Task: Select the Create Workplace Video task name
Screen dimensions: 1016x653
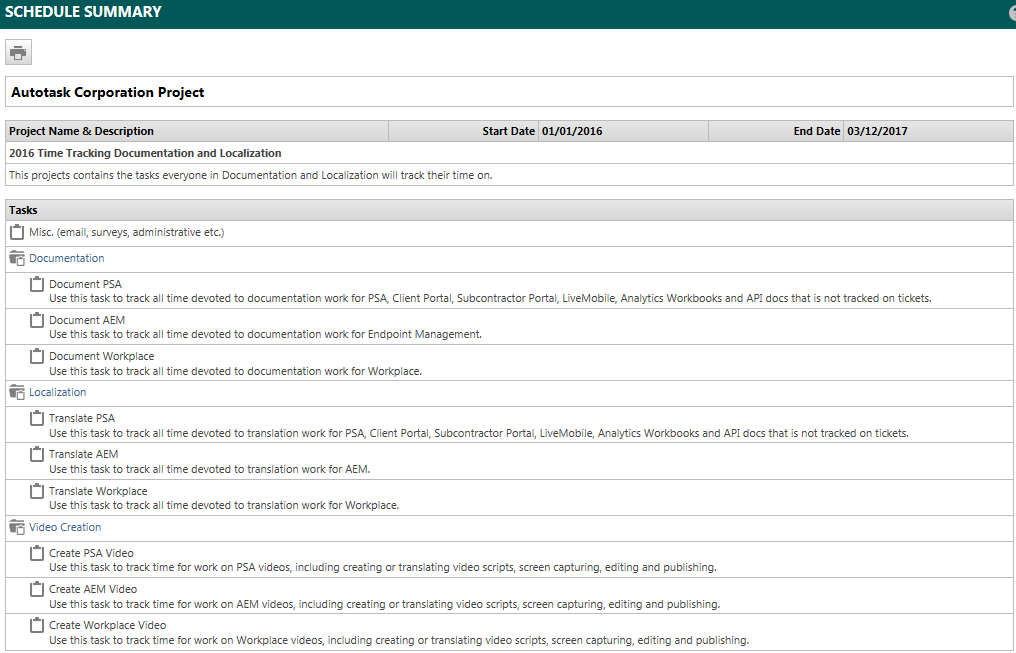Action: (108, 625)
